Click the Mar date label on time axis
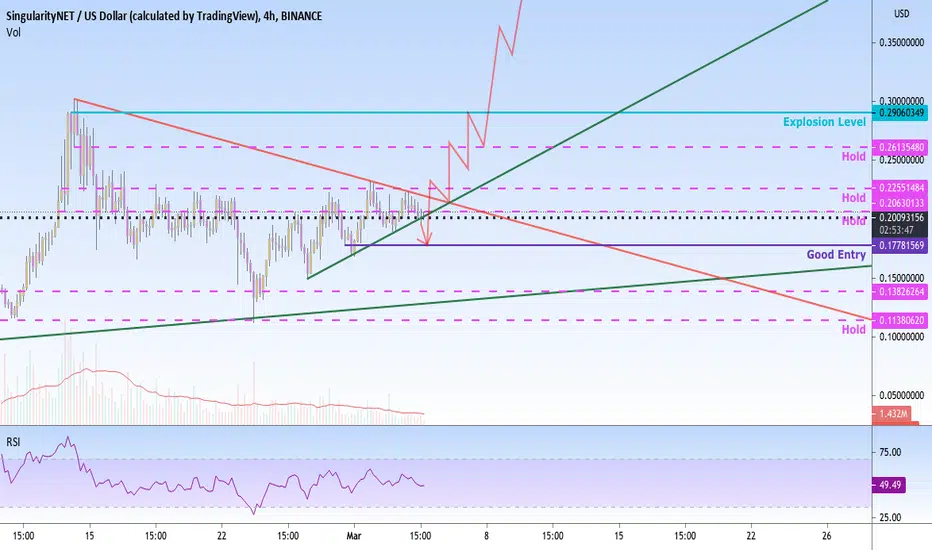This screenshot has height=550, width=932. pos(354,536)
